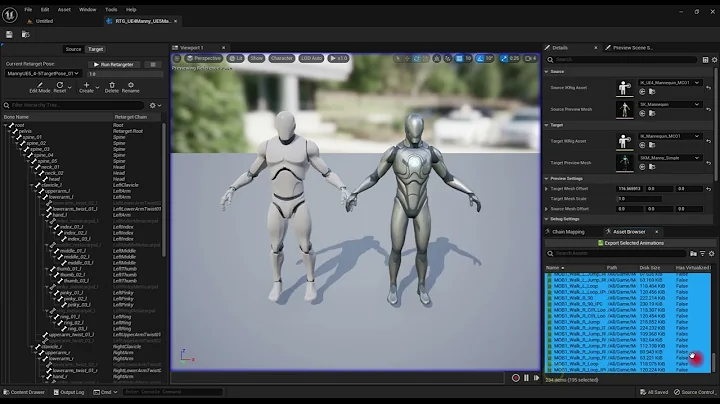The height and width of the screenshot is (404, 720).
Task: Open Asset Browser settings gear icon
Action: coord(712,253)
